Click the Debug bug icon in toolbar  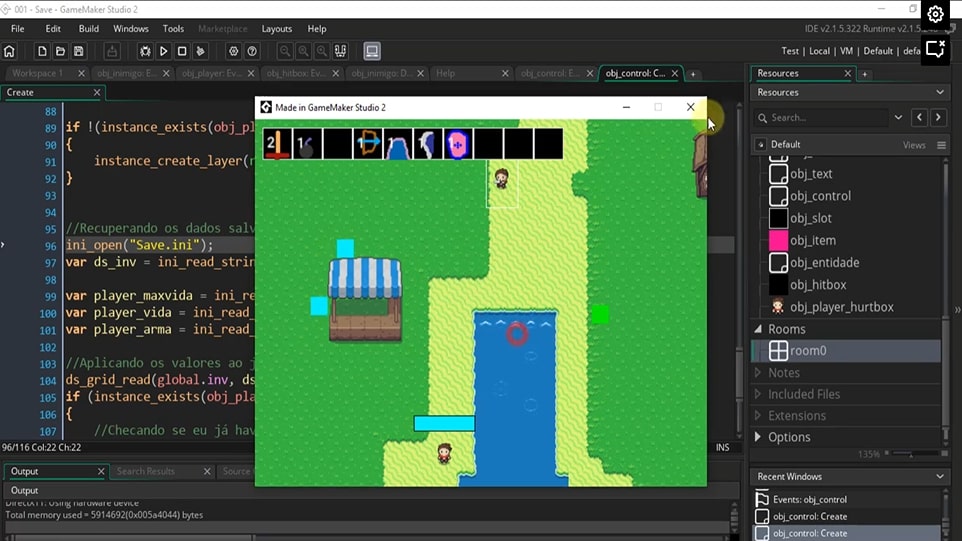pyautogui.click(x=145, y=51)
